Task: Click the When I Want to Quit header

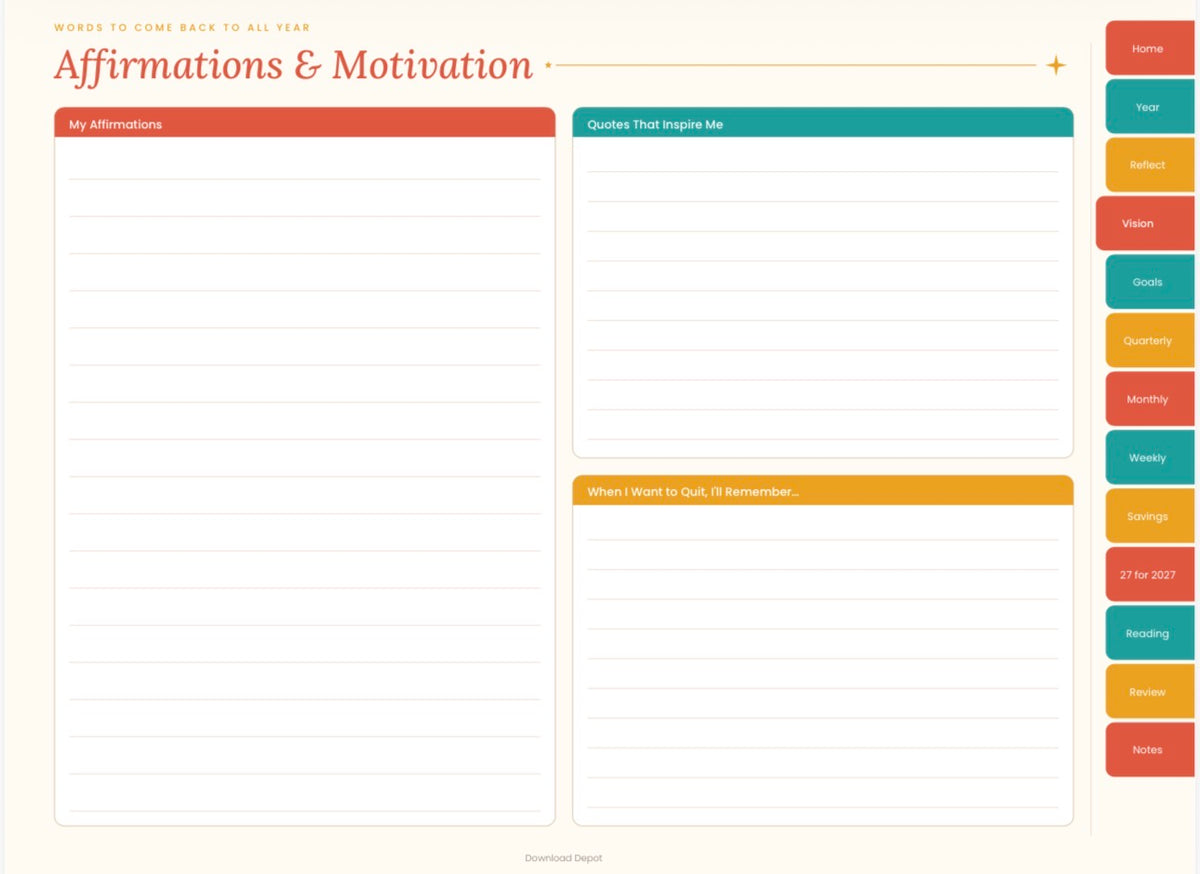Action: coord(822,491)
